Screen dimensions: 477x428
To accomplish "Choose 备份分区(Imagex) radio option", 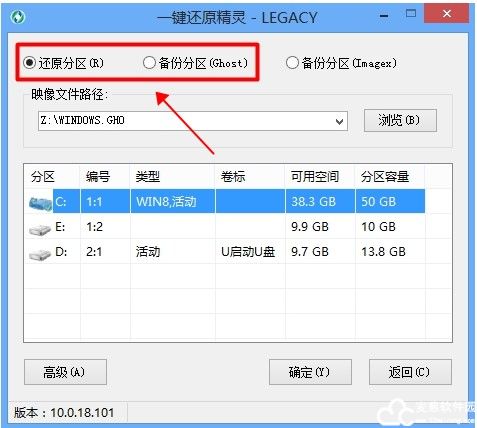I will [342, 63].
